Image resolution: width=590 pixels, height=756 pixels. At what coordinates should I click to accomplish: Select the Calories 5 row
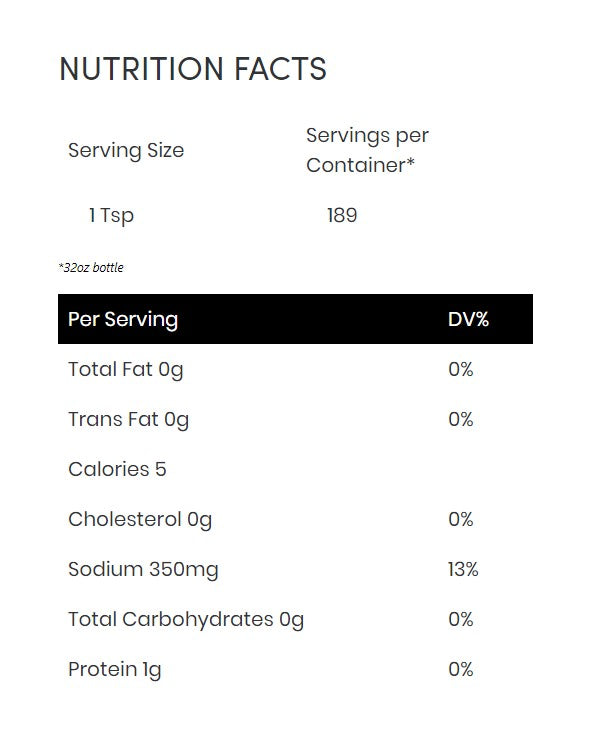[295, 469]
